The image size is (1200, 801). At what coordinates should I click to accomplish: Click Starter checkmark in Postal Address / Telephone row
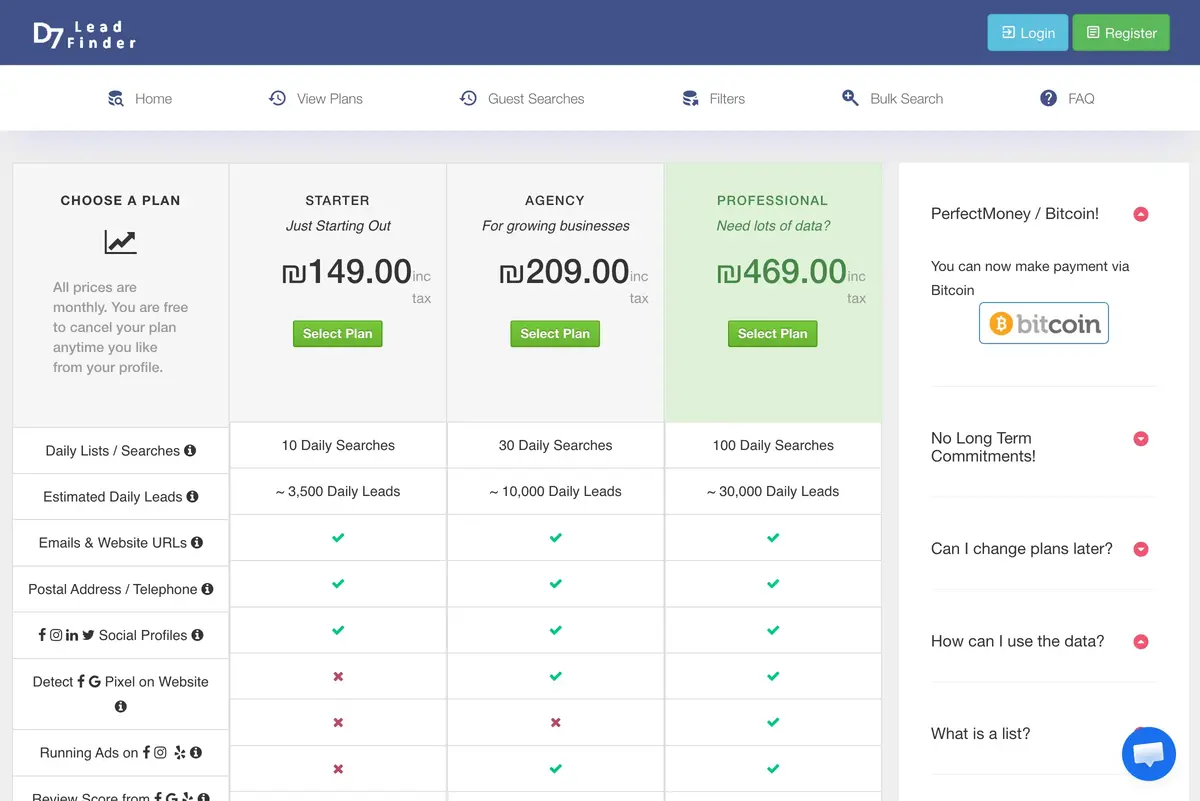pyautogui.click(x=338, y=584)
